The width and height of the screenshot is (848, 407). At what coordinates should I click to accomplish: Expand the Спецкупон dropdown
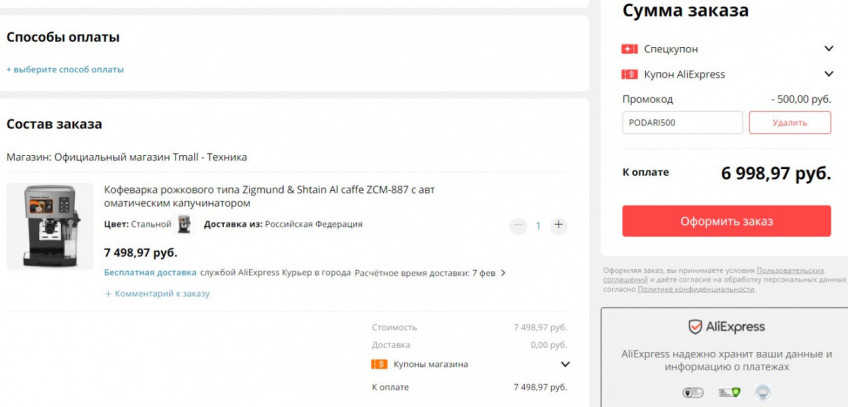(828, 49)
